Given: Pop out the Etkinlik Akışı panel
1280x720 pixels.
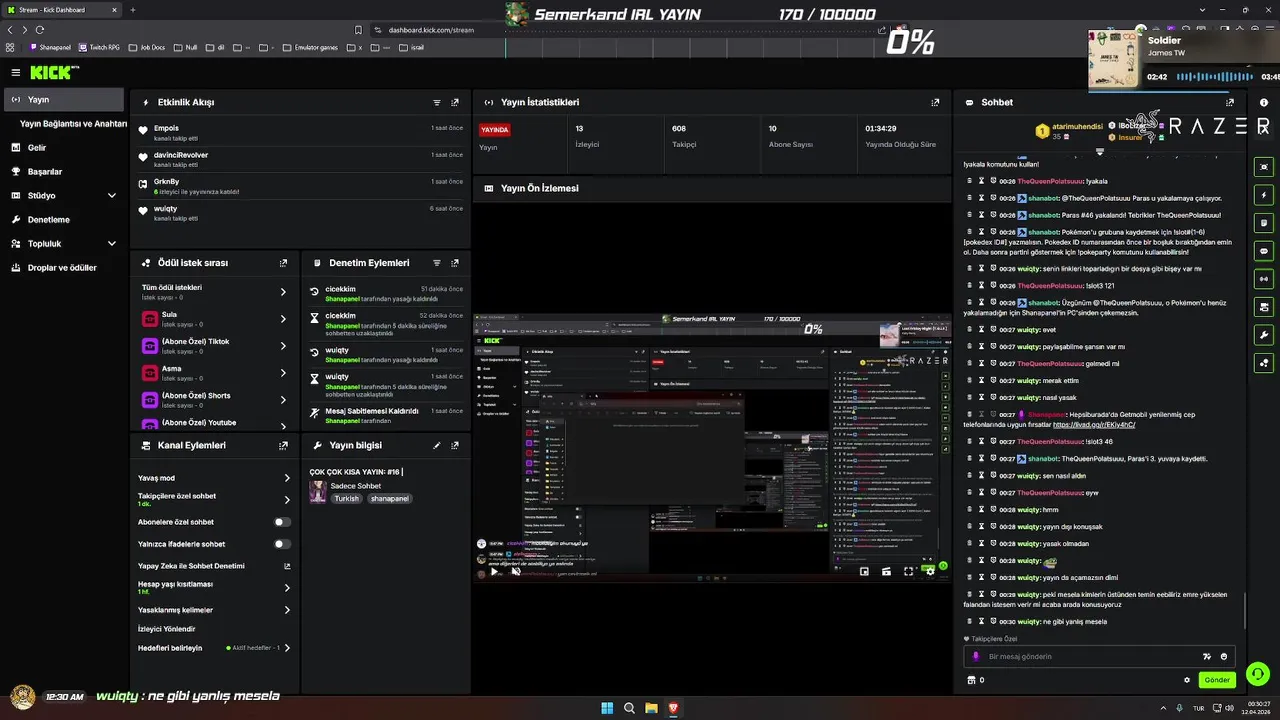Looking at the screenshot, I should (x=455, y=102).
